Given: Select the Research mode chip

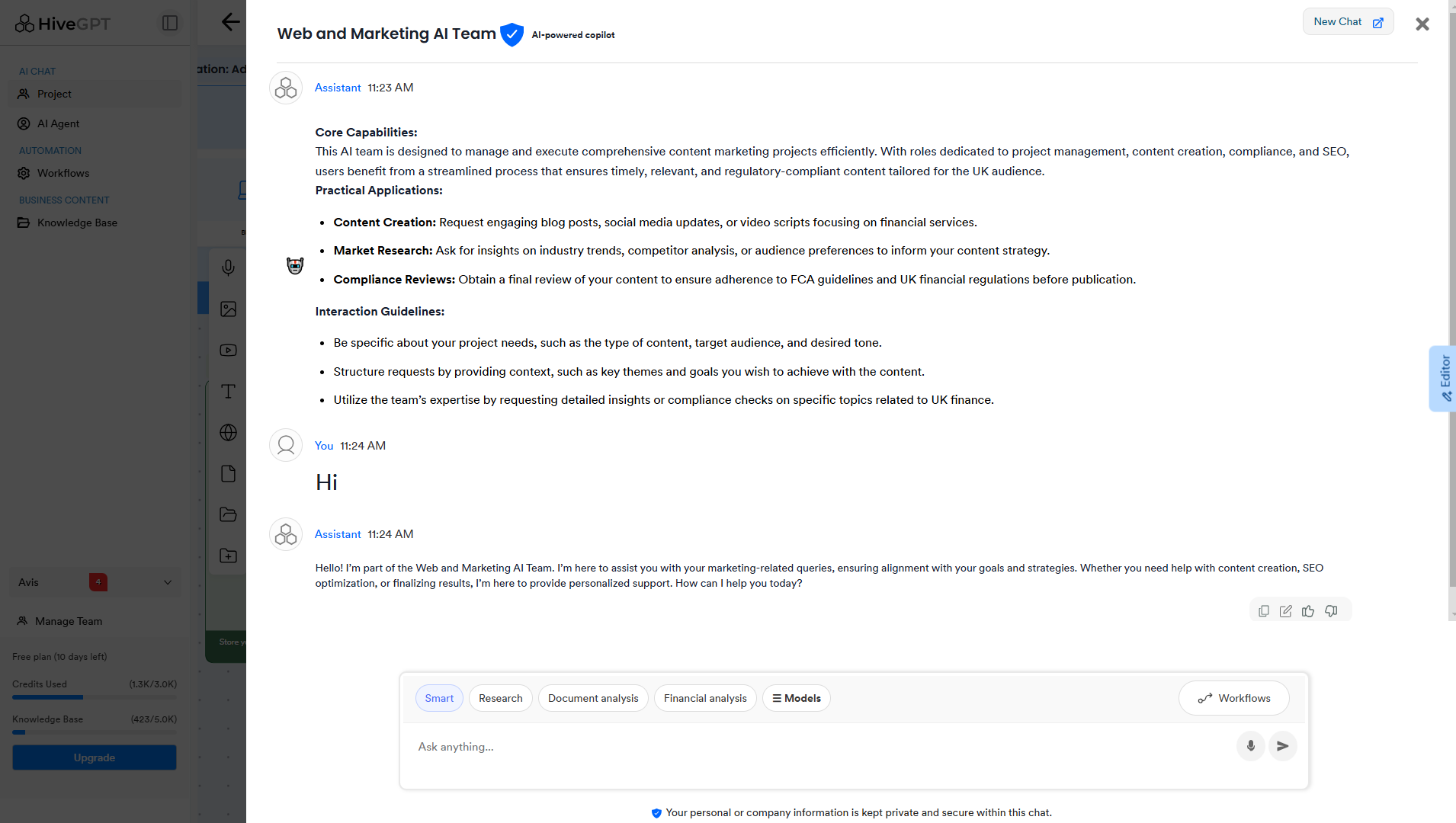Looking at the screenshot, I should pyautogui.click(x=501, y=698).
